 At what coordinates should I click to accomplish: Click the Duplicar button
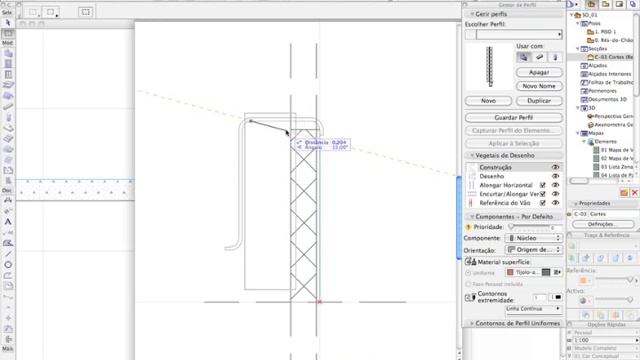[539, 101]
